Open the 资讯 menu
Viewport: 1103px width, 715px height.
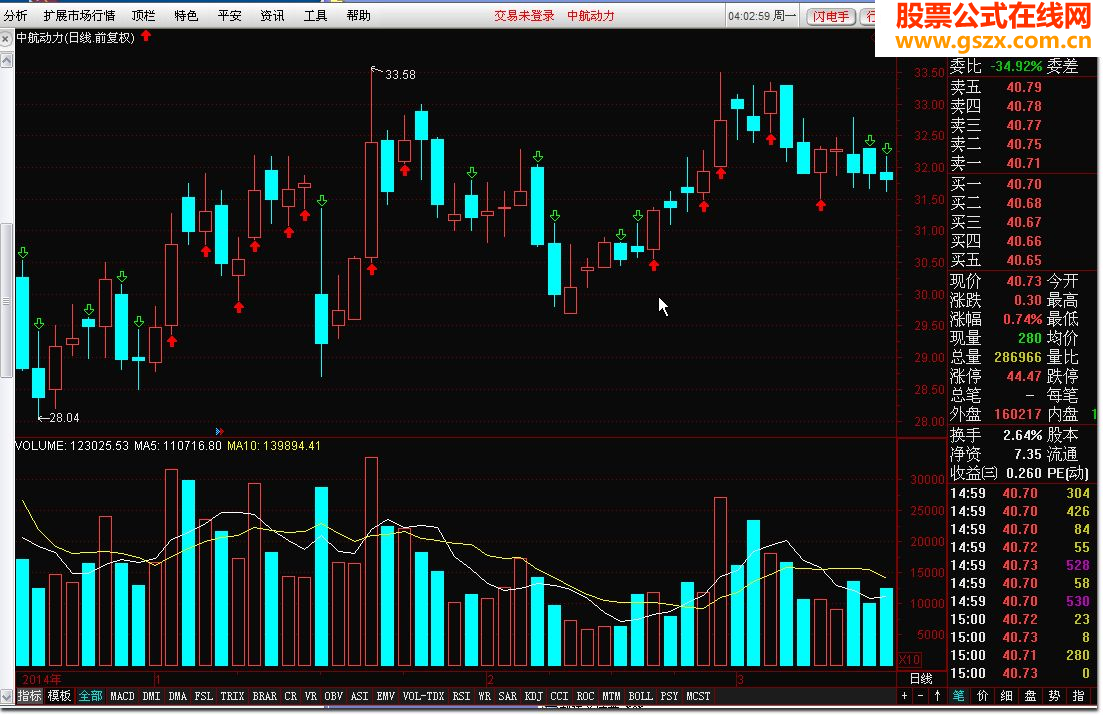point(272,15)
